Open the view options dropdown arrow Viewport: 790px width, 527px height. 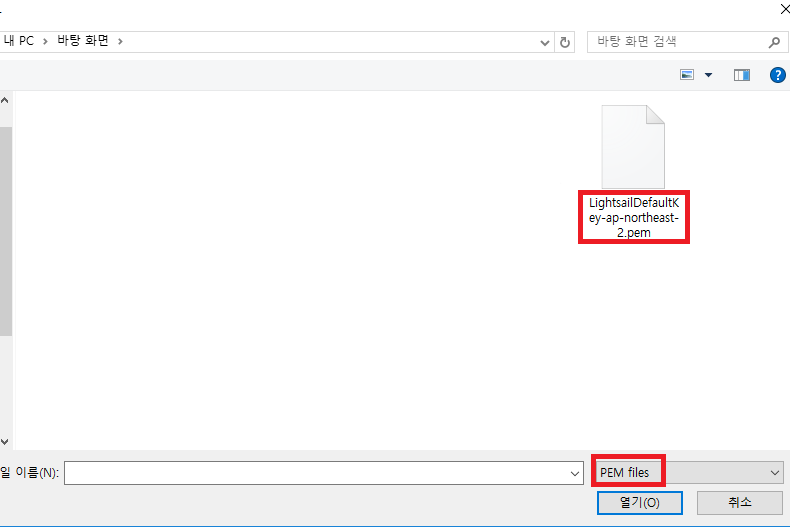[x=708, y=75]
